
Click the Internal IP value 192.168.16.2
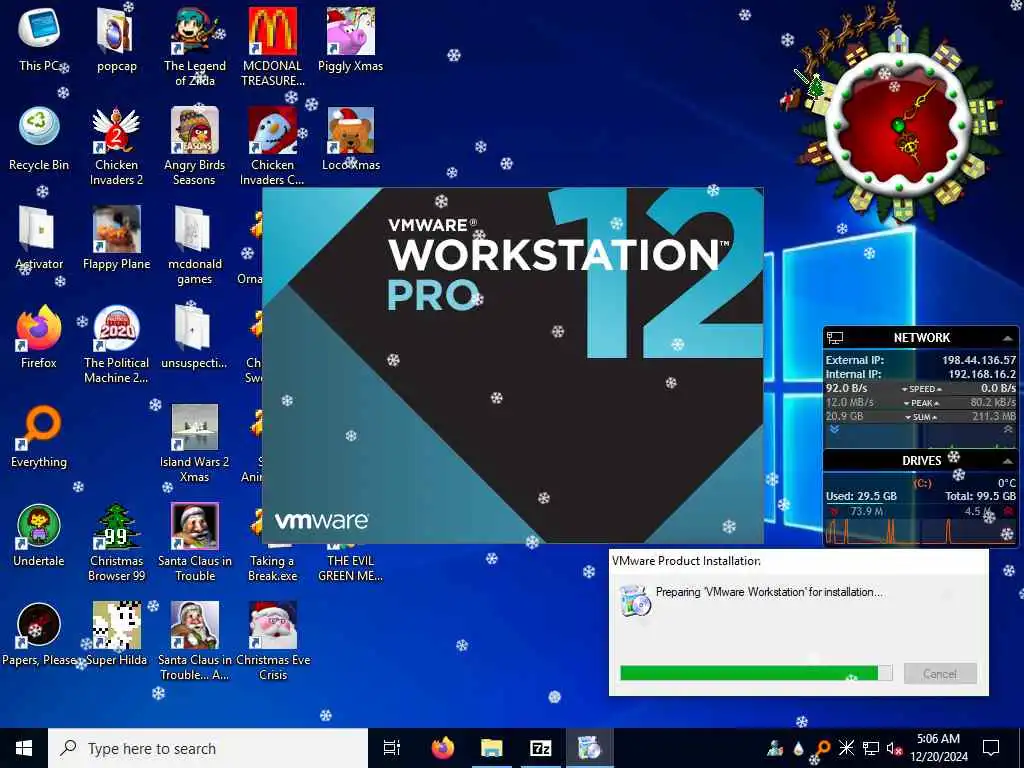point(982,374)
